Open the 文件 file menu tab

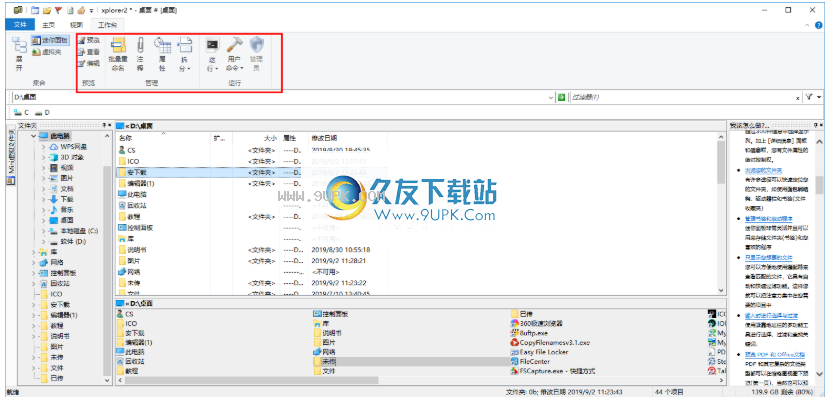pyautogui.click(x=20, y=24)
